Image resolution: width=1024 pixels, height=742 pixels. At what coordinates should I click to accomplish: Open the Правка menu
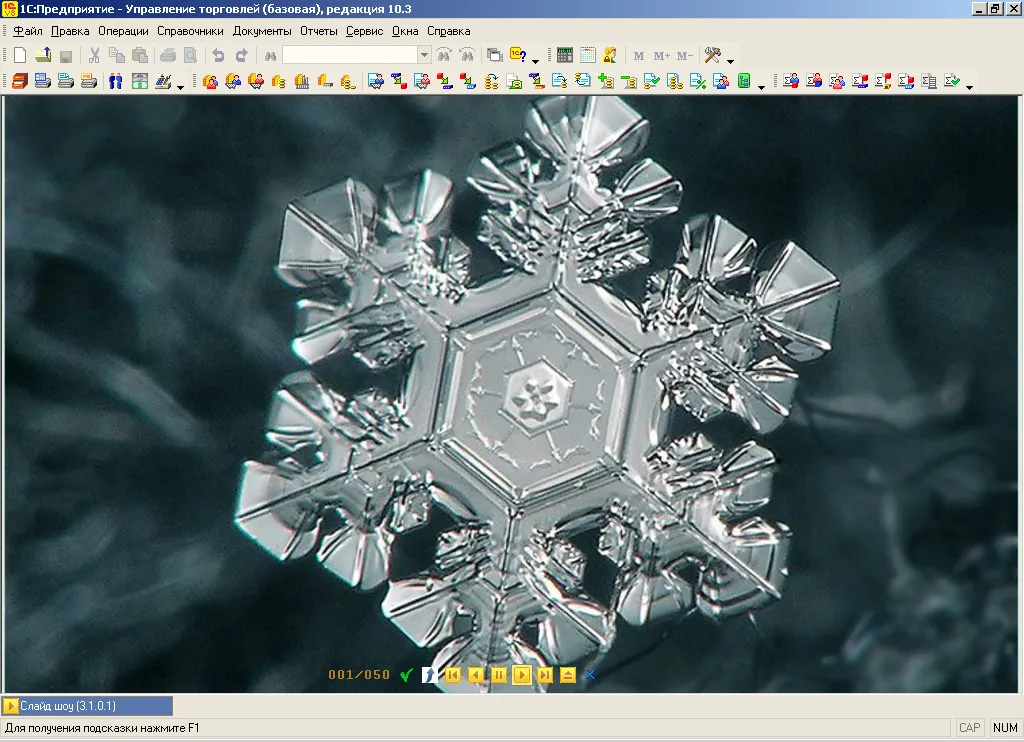point(70,31)
